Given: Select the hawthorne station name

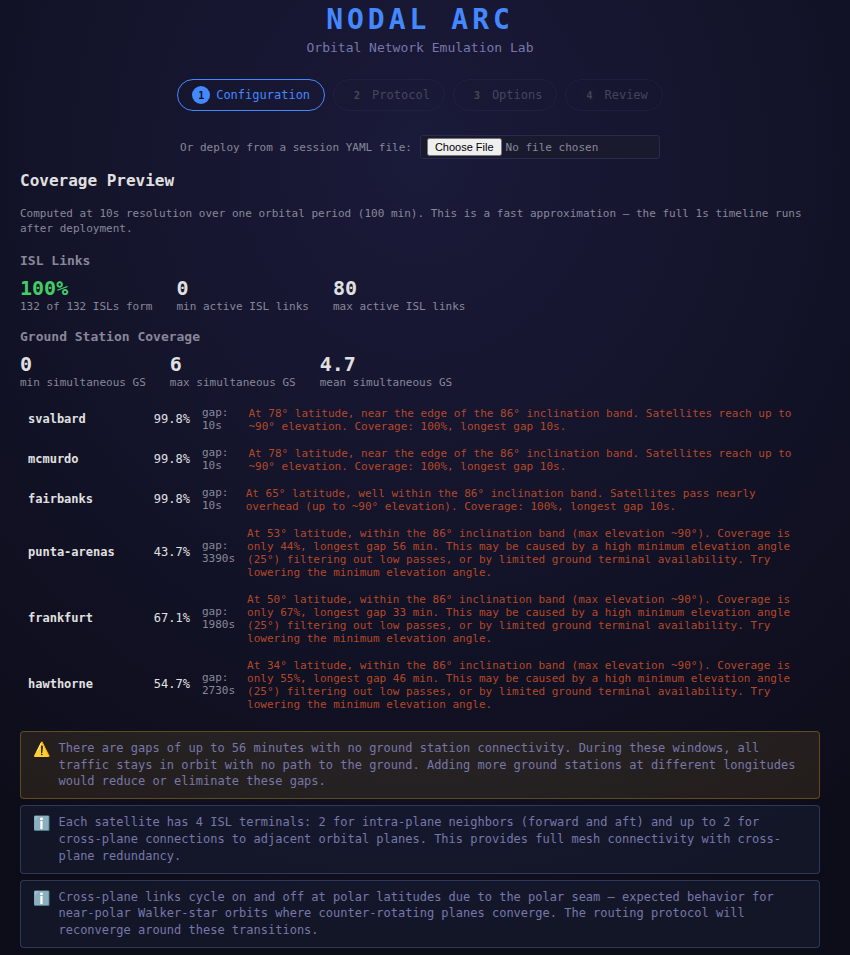Looking at the screenshot, I should (x=60, y=684).
